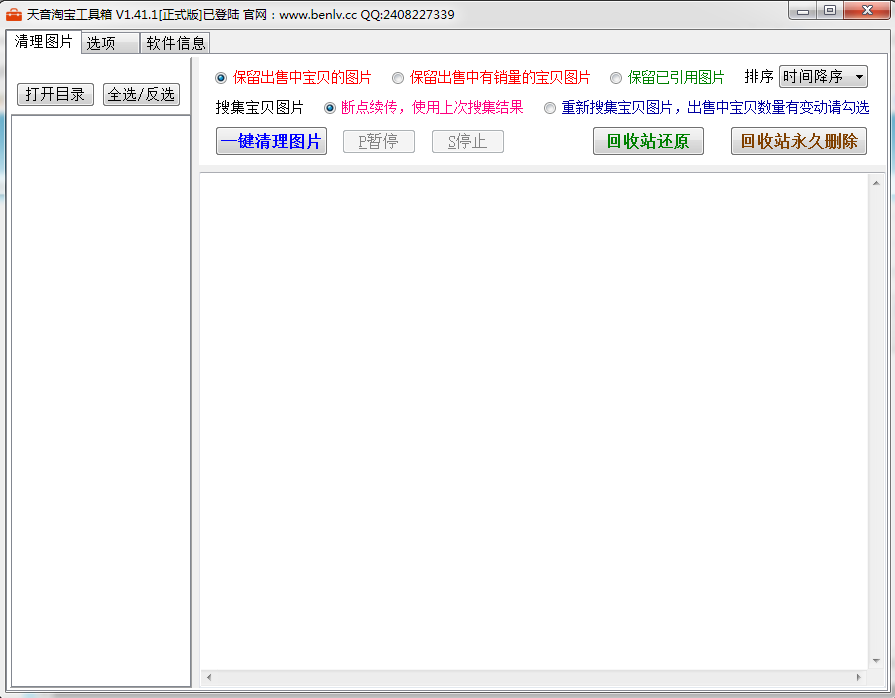Click the up arrow of the vertical scrollbar
Image resolution: width=895 pixels, height=698 pixels.
click(876, 183)
